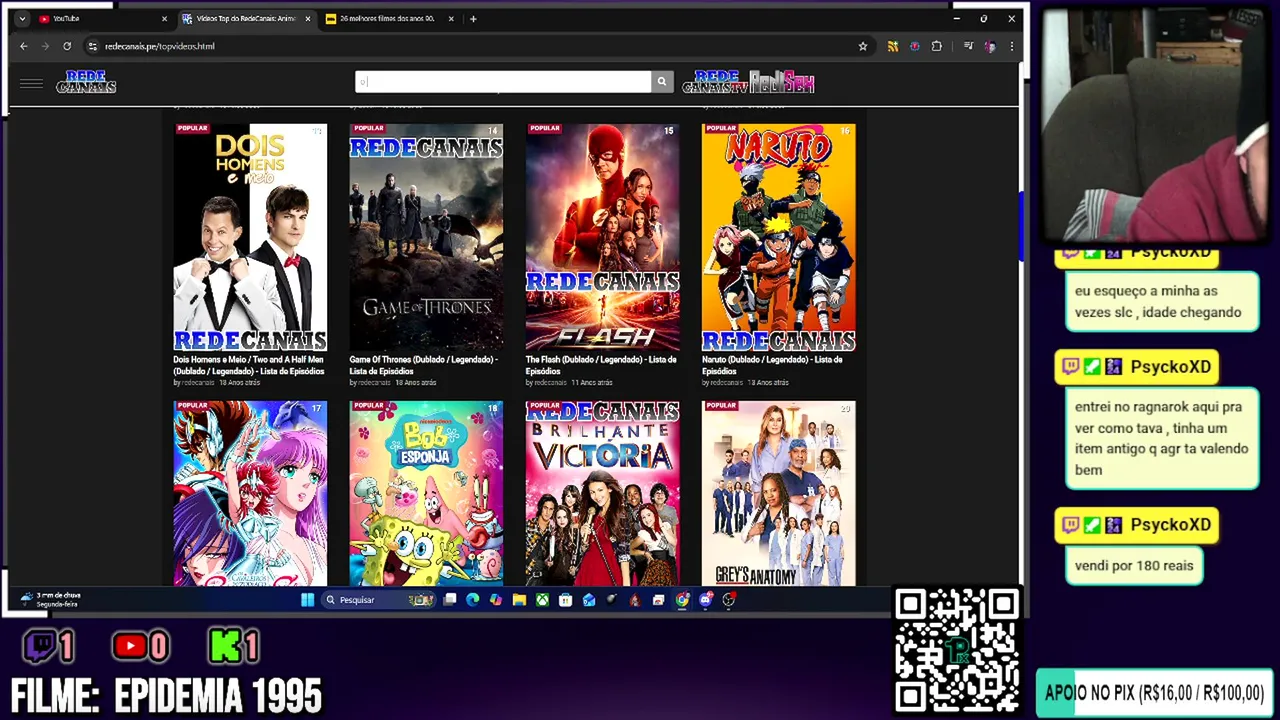
Task: Open Brilhante Victoria poster thumbnail
Action: click(602, 493)
